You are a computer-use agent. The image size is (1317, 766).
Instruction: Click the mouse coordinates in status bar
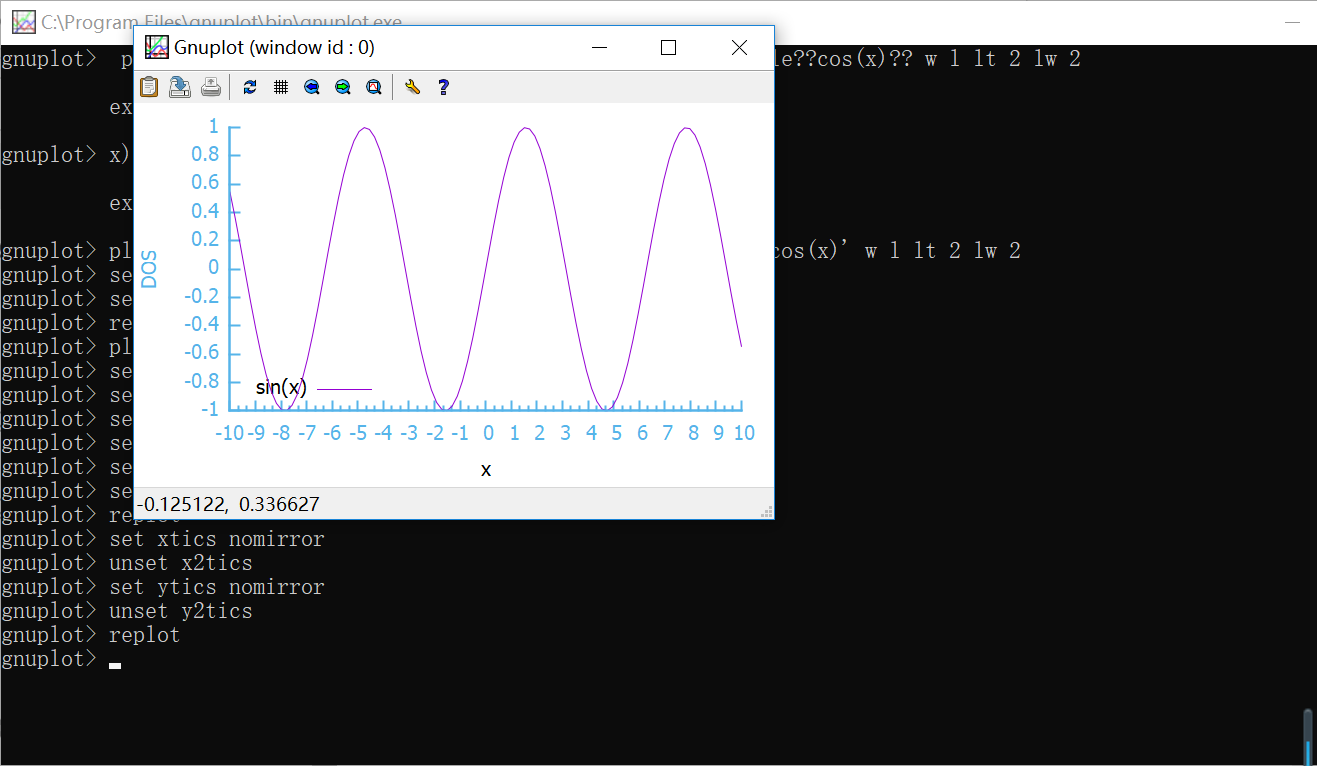coord(228,505)
